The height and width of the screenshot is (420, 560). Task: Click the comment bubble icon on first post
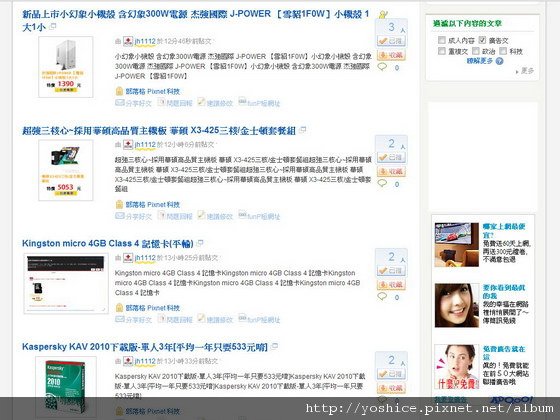point(382,67)
